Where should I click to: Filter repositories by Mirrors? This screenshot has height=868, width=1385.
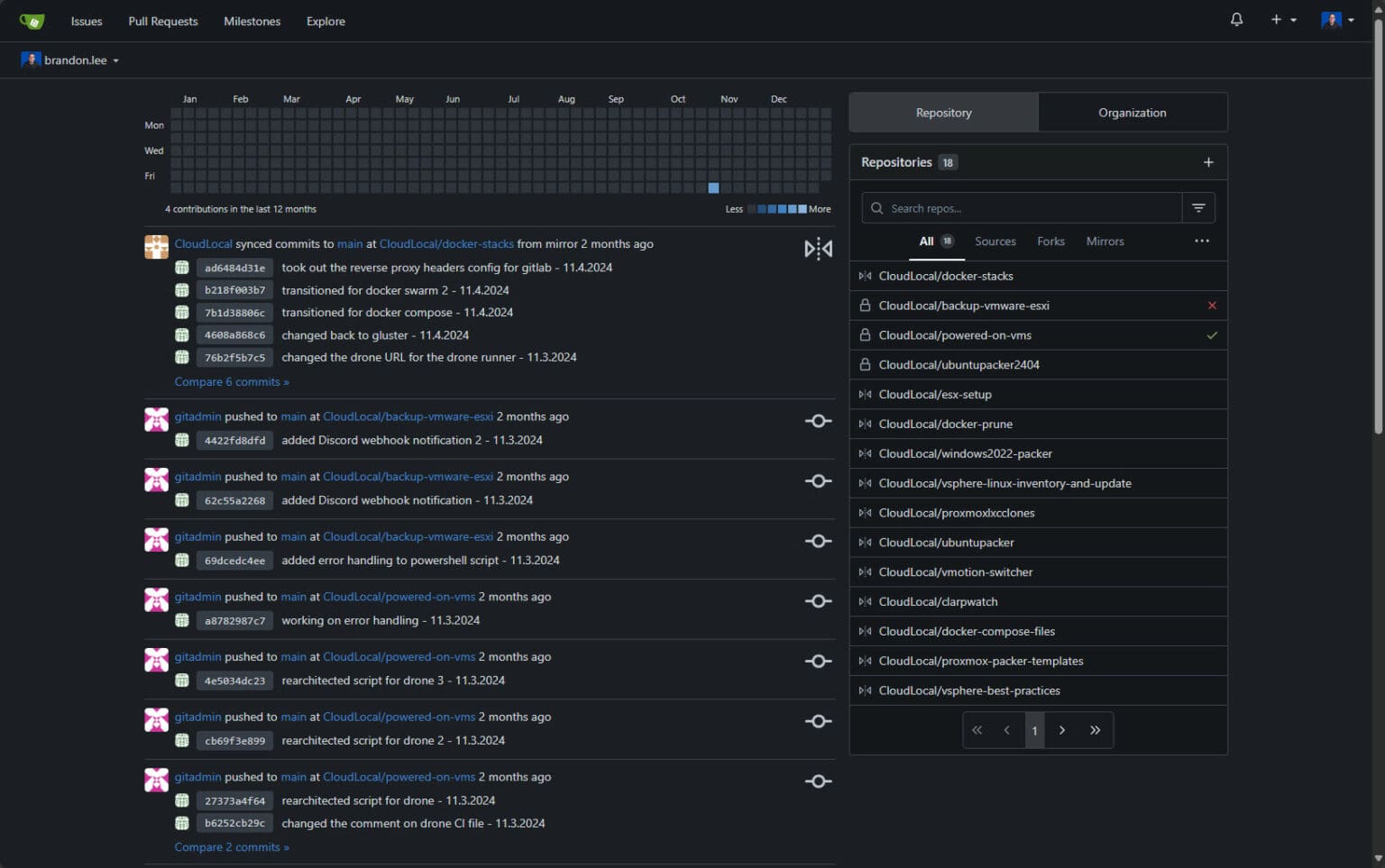[1105, 242]
